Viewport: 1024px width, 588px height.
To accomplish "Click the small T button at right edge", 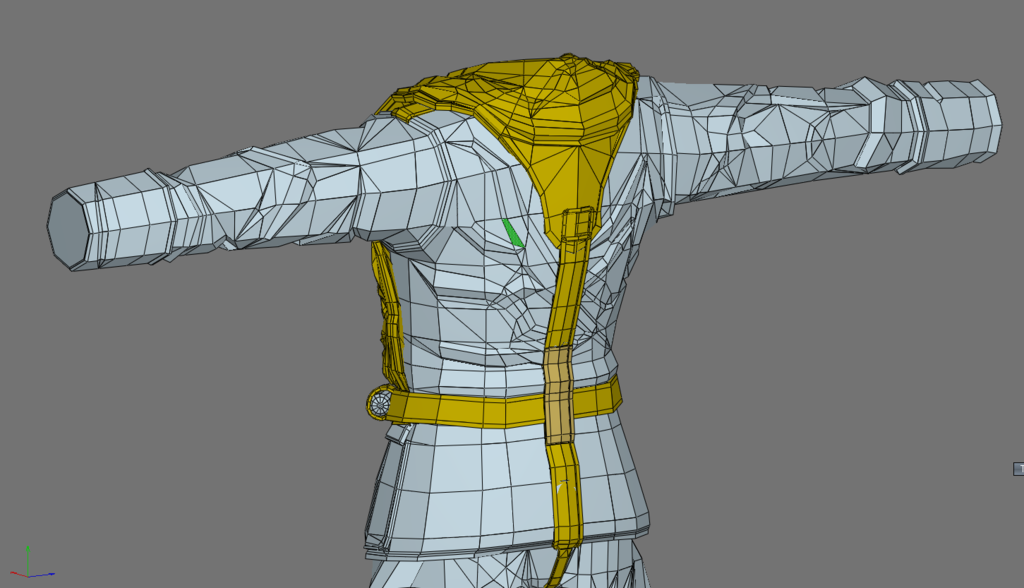I will pos(1018,469).
